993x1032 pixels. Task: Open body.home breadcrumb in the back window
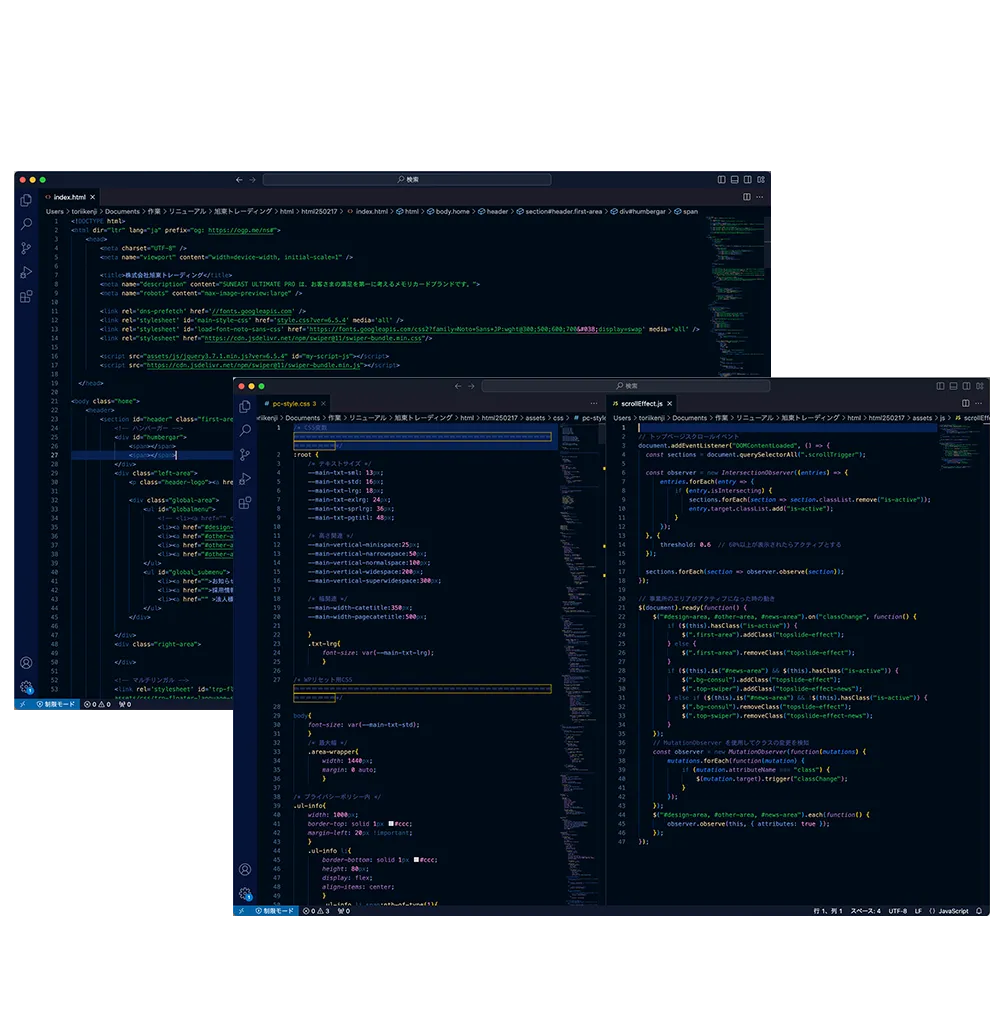pyautogui.click(x=448, y=212)
